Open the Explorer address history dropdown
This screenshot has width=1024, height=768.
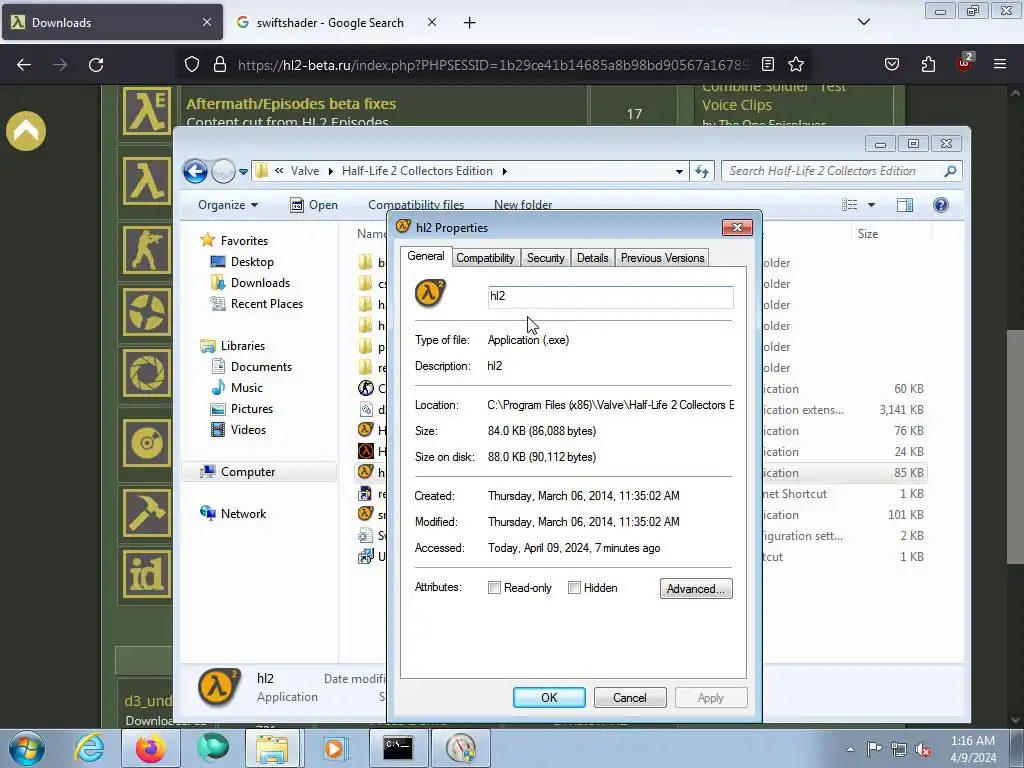coord(679,171)
